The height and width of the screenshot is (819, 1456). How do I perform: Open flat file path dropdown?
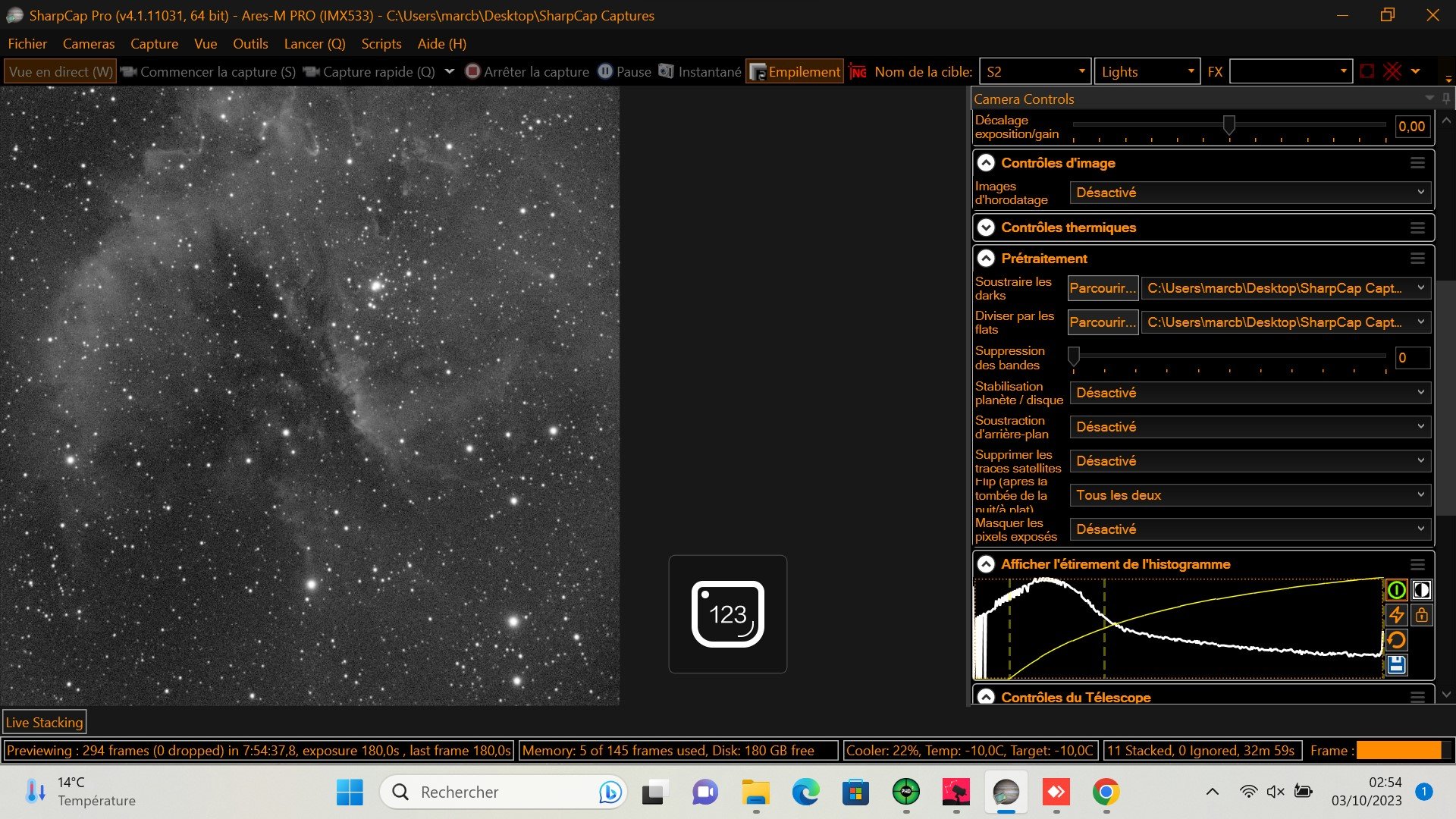click(x=1286, y=322)
